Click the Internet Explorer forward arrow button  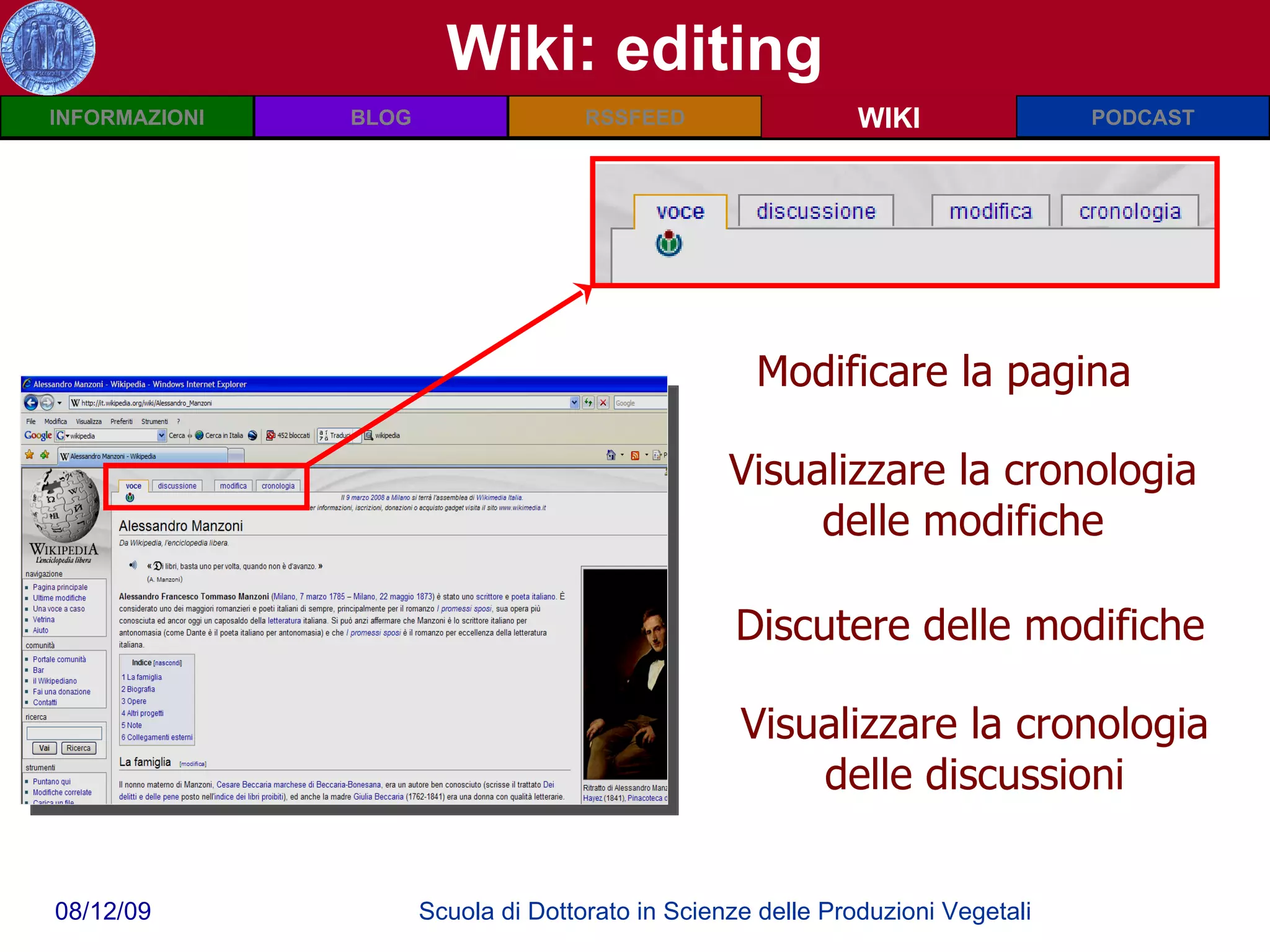47,403
